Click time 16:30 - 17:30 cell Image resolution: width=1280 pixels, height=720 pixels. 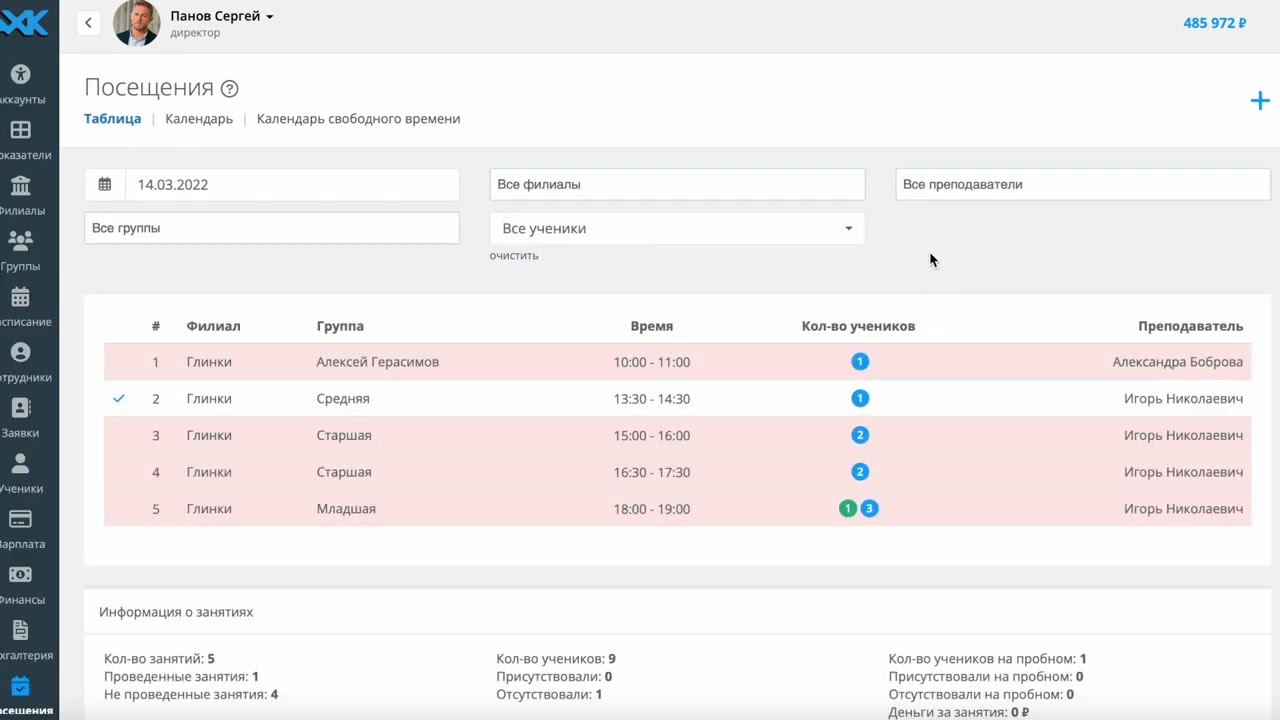pyautogui.click(x=652, y=472)
